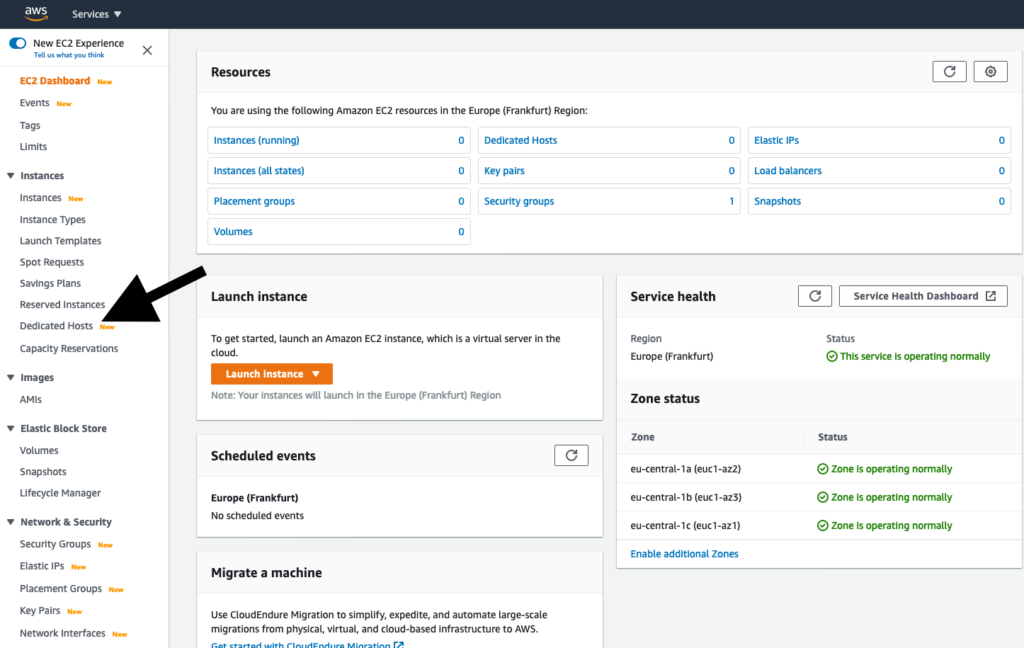Click Enable additional Zones link
Viewport: 1024px width, 648px height.
[x=684, y=554]
